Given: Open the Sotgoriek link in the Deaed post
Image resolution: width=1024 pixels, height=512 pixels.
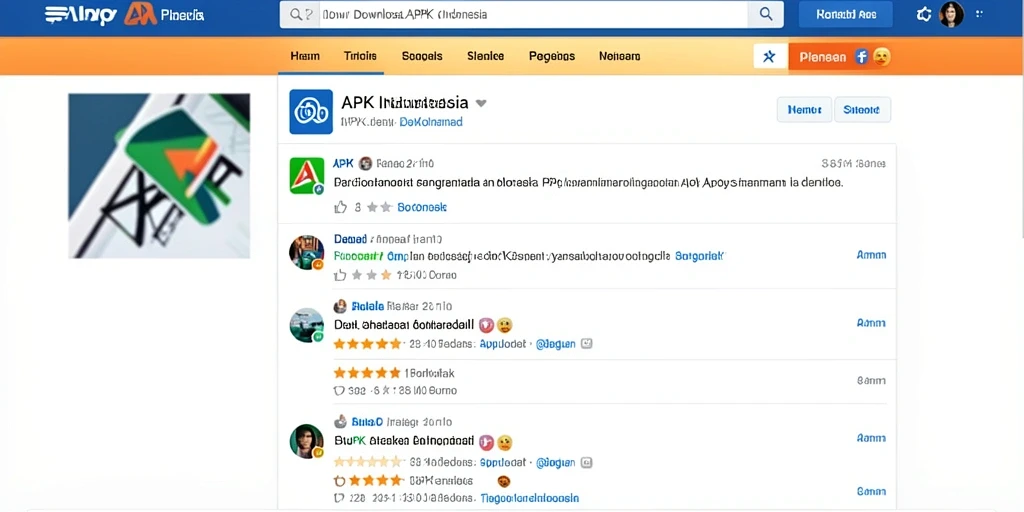Looking at the screenshot, I should 699,256.
